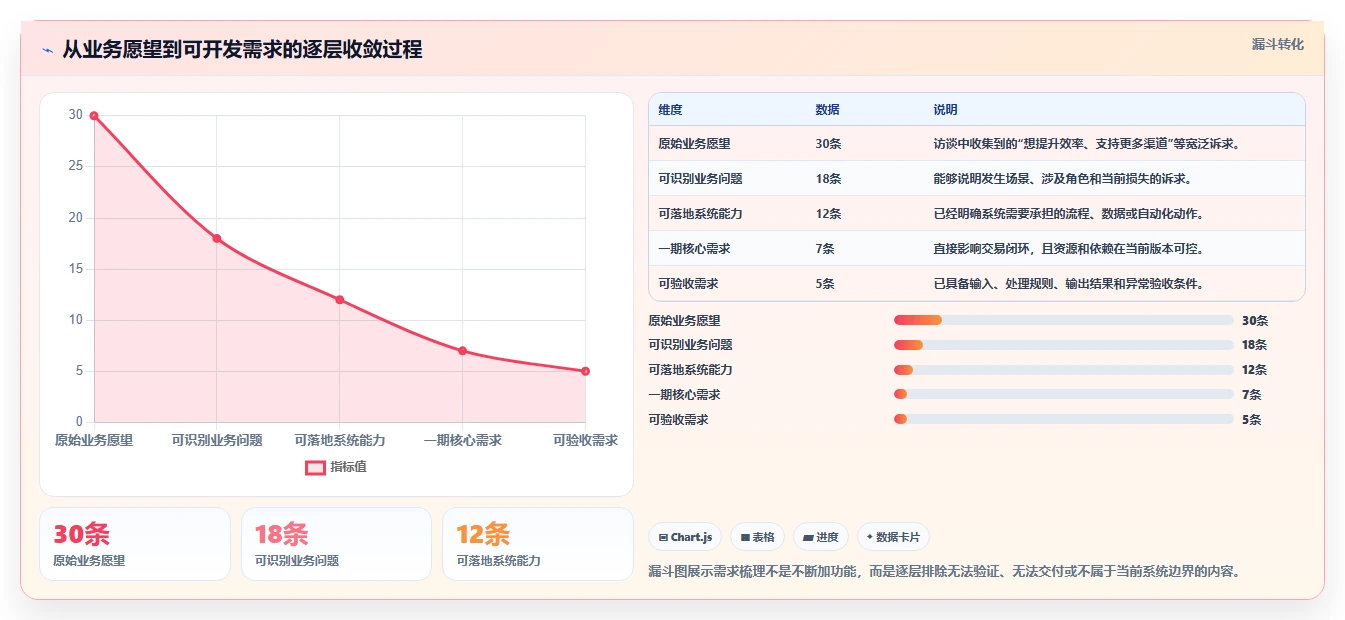Click the description starting 直接影响交易闭环
Viewport: 1345px width, 620px height.
[x=1068, y=249]
